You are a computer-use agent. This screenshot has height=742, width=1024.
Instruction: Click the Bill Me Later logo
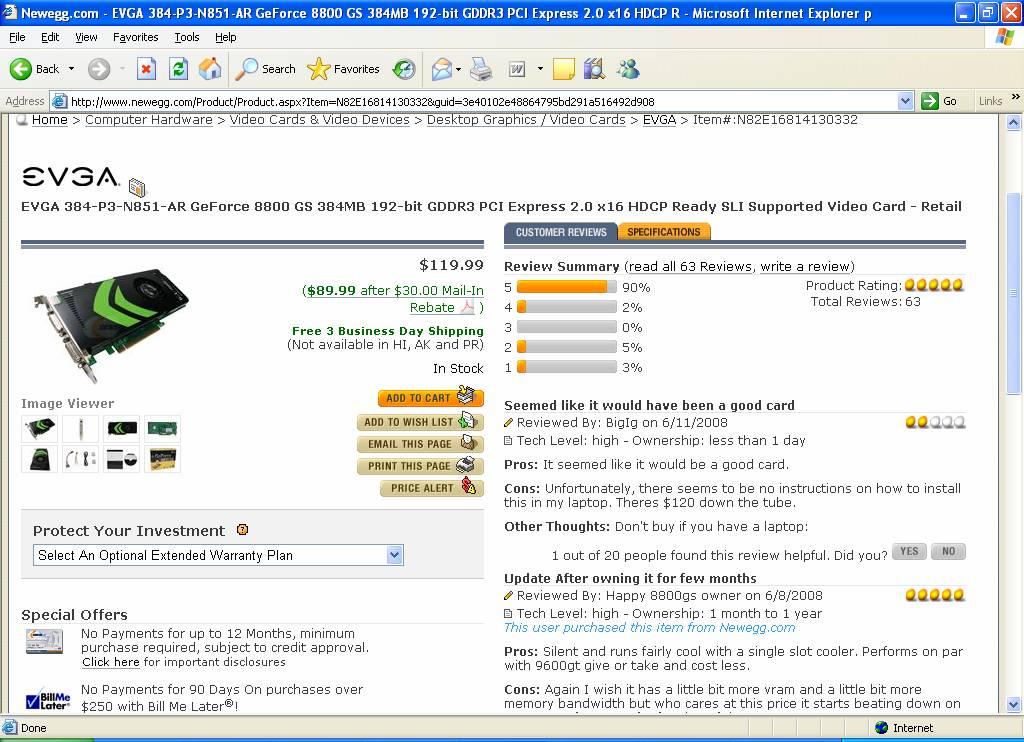pos(48,699)
